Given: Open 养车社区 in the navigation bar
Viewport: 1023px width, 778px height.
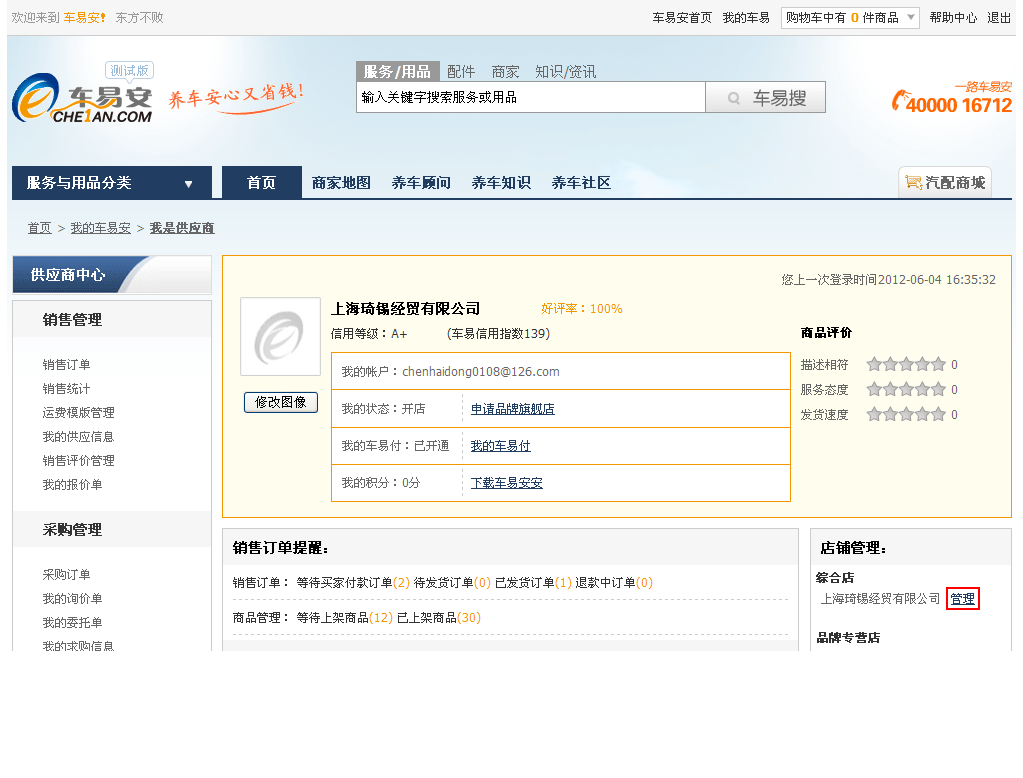Looking at the screenshot, I should (x=581, y=183).
